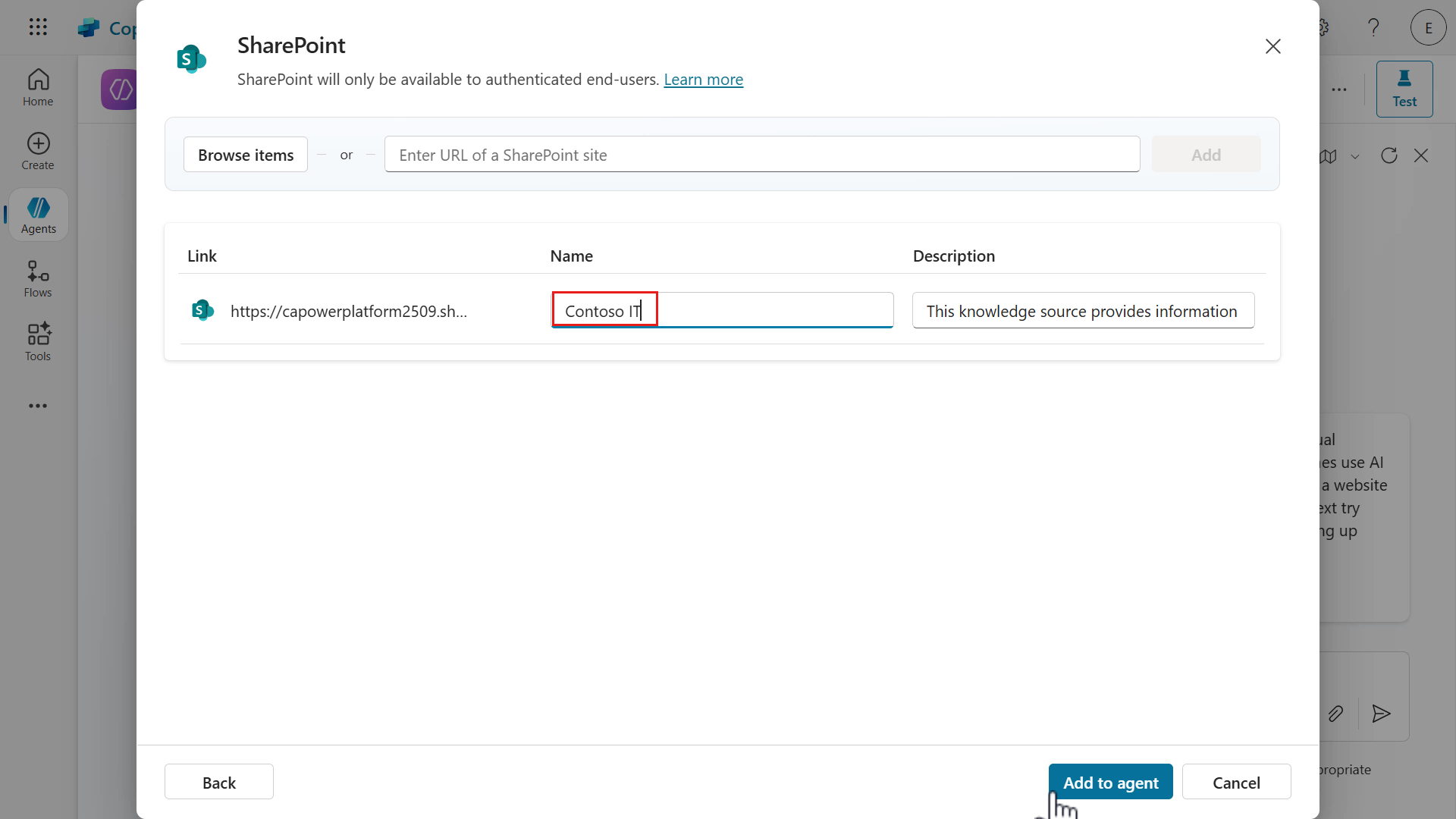The width and height of the screenshot is (1456, 819).
Task: Open the activity map view
Action: tap(1329, 156)
